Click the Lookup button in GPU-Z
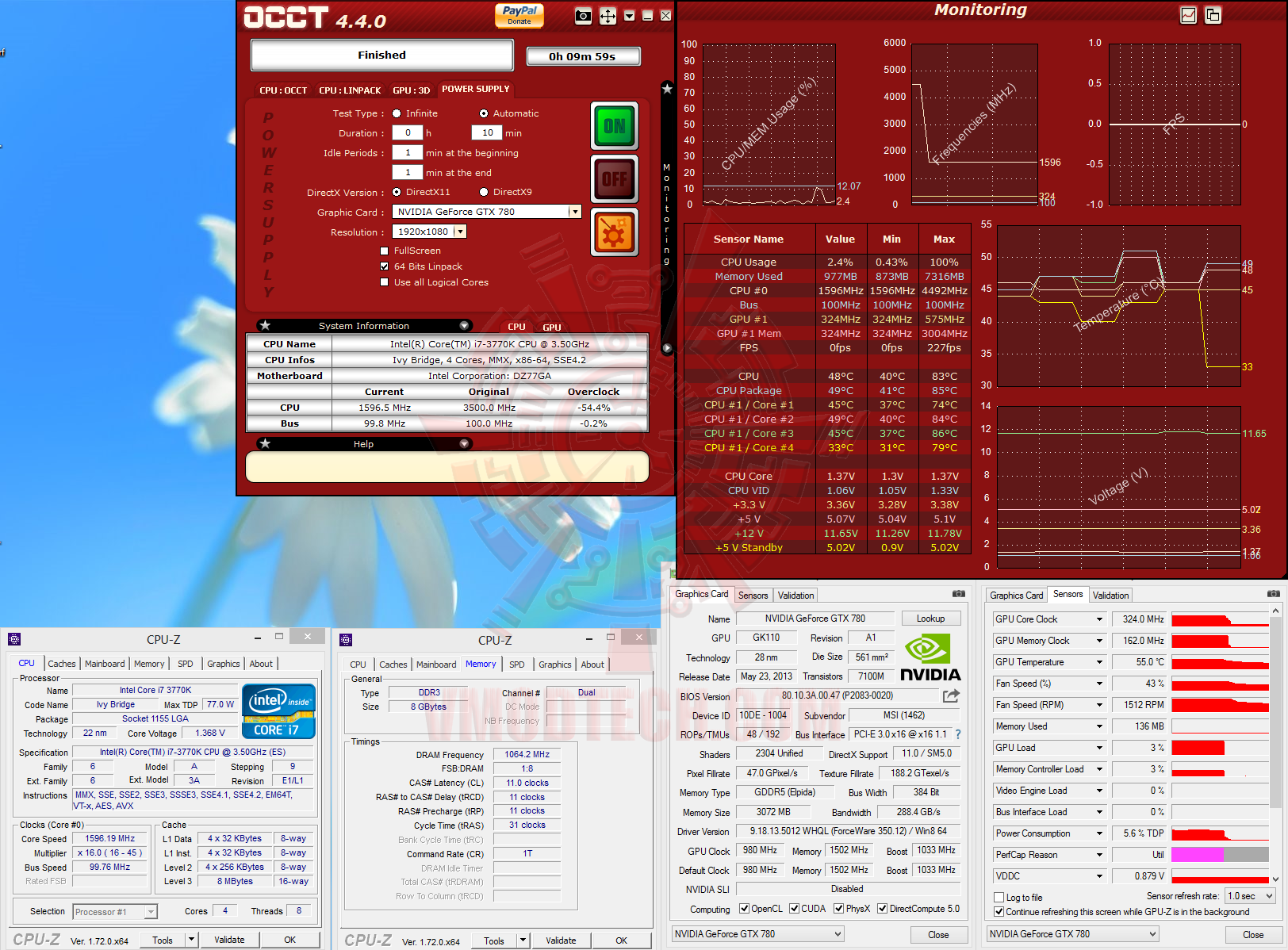 (x=931, y=619)
